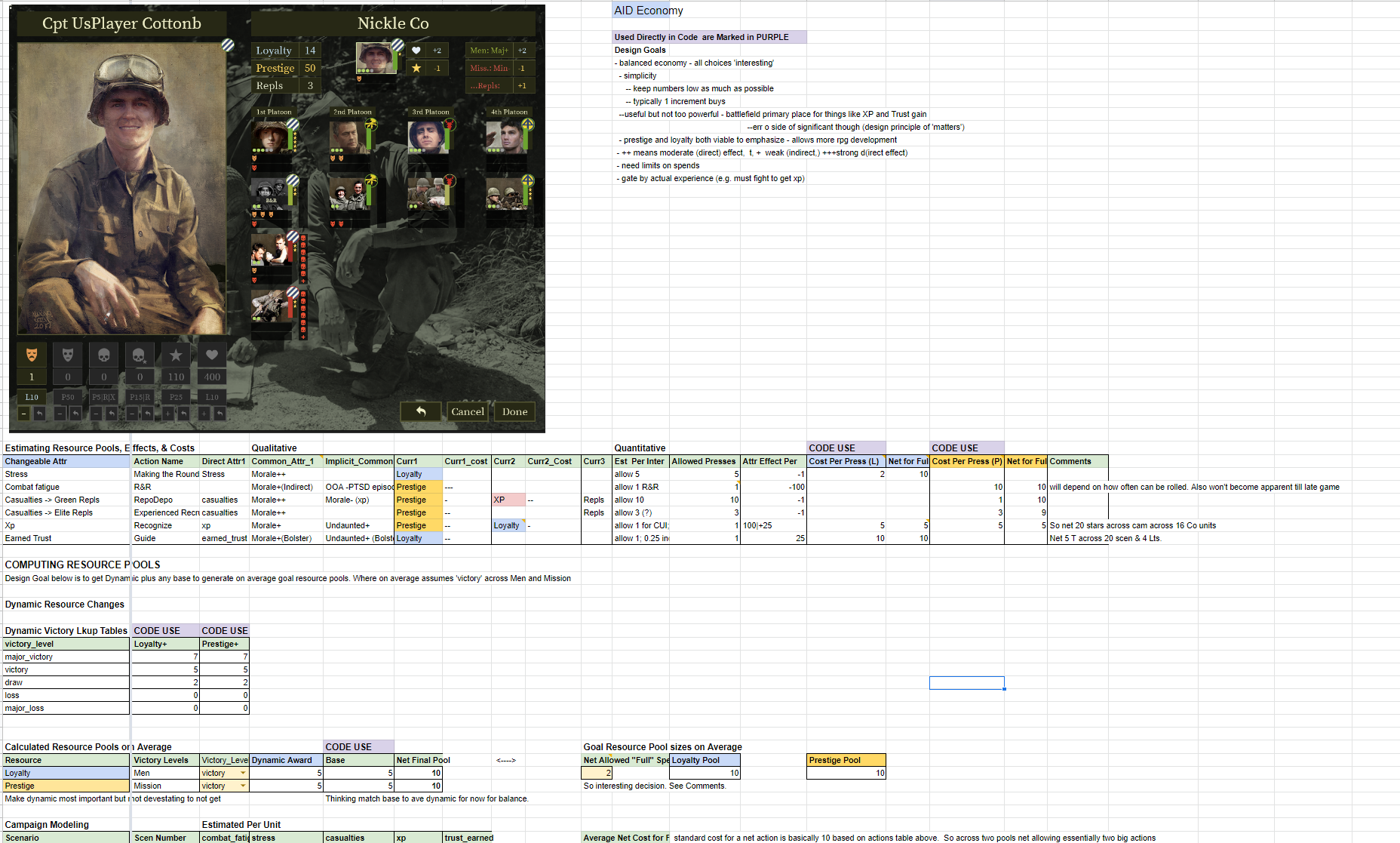Select the Comments header cell

[1078, 461]
